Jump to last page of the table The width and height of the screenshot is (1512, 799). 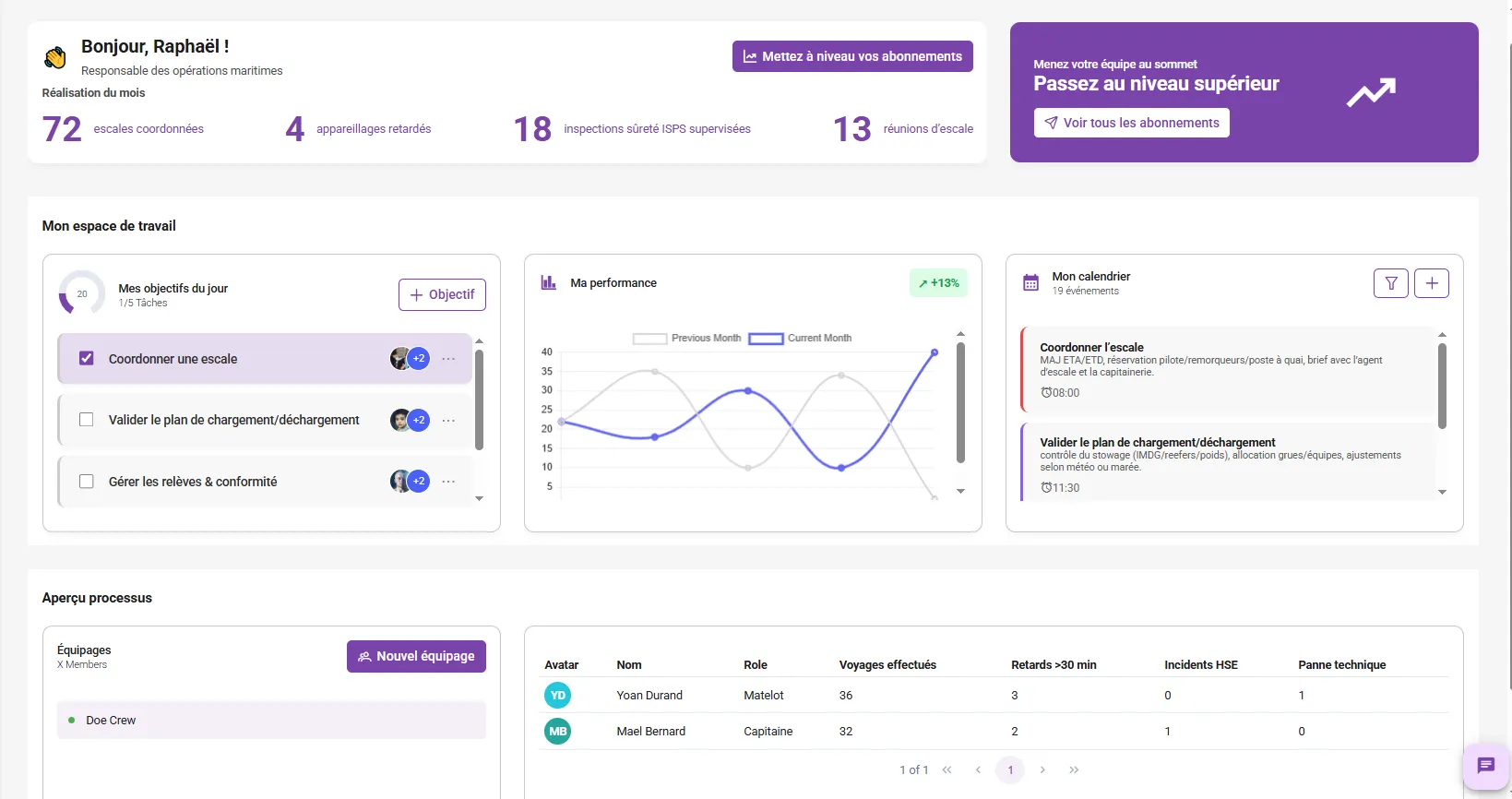[x=1074, y=769]
